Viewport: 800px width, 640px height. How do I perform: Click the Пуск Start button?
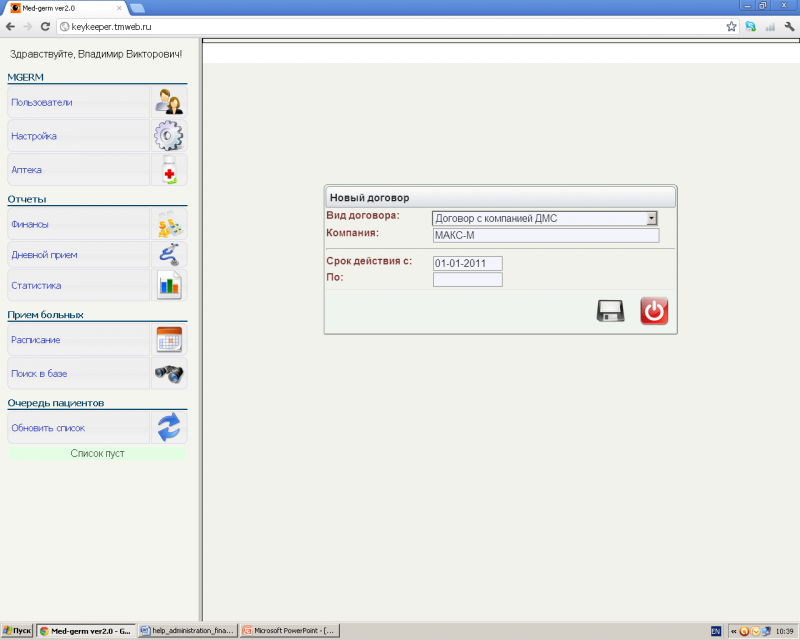click(x=17, y=631)
